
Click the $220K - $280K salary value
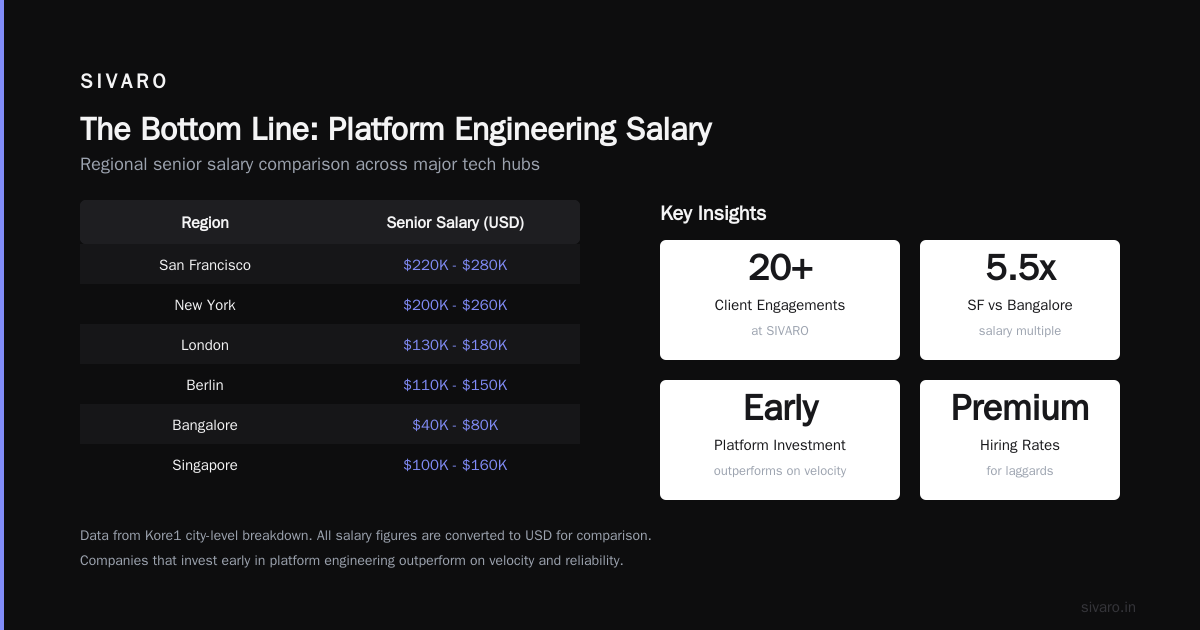455,265
